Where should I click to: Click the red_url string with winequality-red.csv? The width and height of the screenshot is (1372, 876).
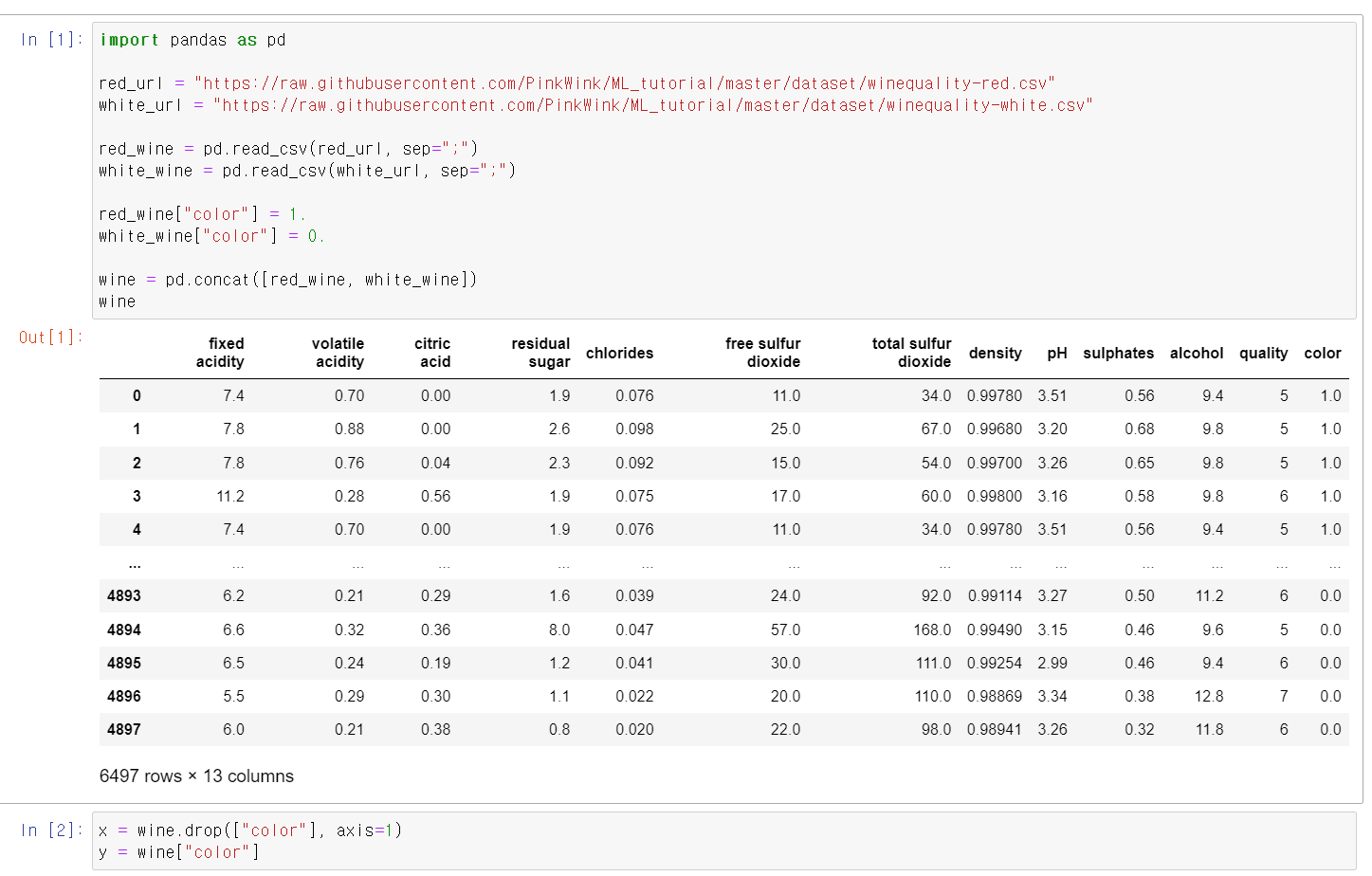click(625, 83)
